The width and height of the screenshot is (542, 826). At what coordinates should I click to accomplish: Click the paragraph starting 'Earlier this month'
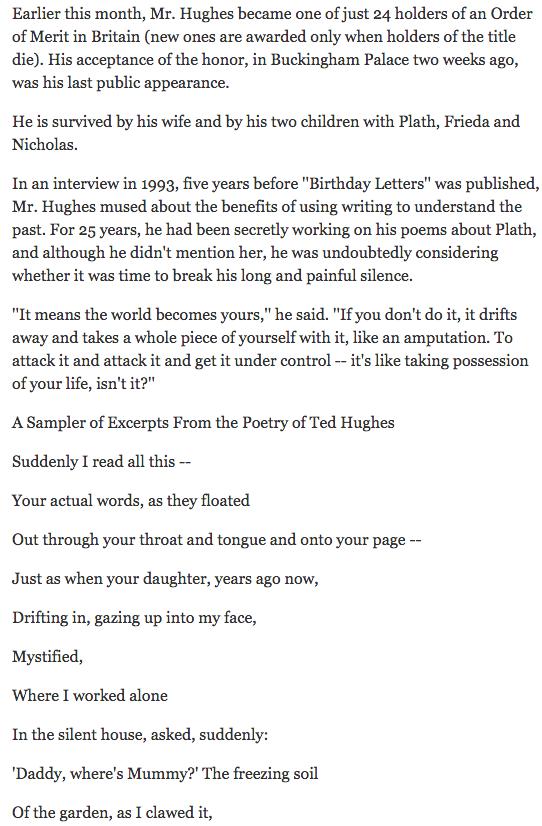tap(271, 48)
